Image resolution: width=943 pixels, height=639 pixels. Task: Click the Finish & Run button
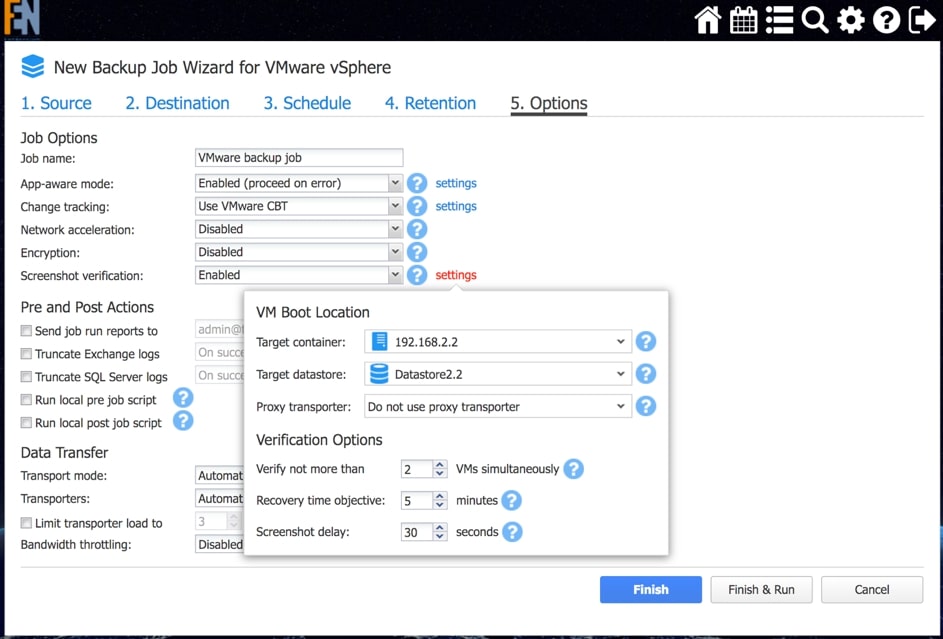pyautogui.click(x=761, y=590)
